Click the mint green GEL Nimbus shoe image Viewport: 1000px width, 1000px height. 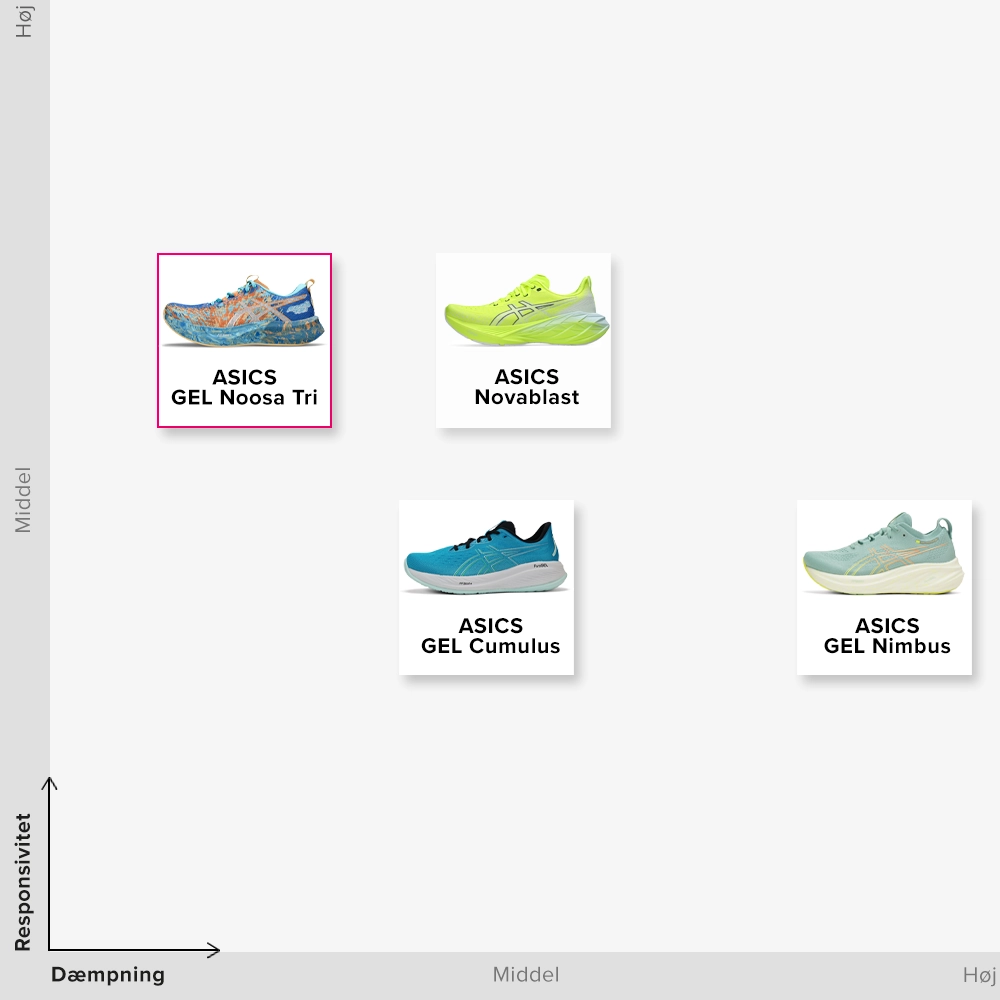point(884,558)
